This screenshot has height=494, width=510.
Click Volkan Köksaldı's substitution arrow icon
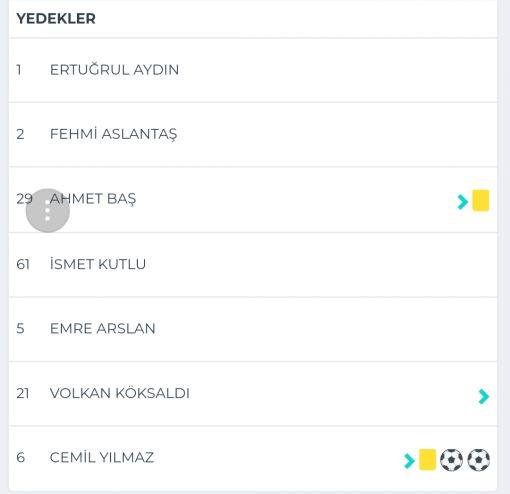click(484, 396)
